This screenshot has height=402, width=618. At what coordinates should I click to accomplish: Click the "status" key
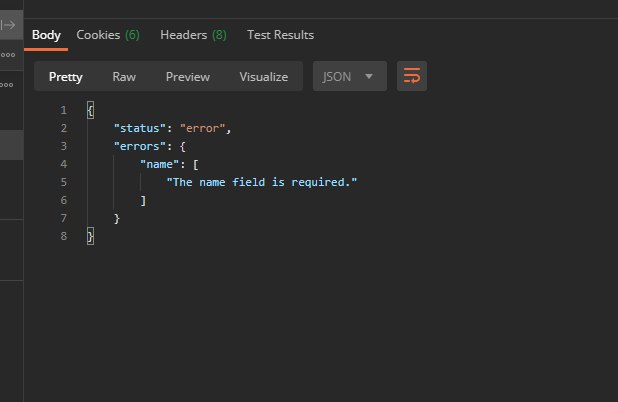140,128
